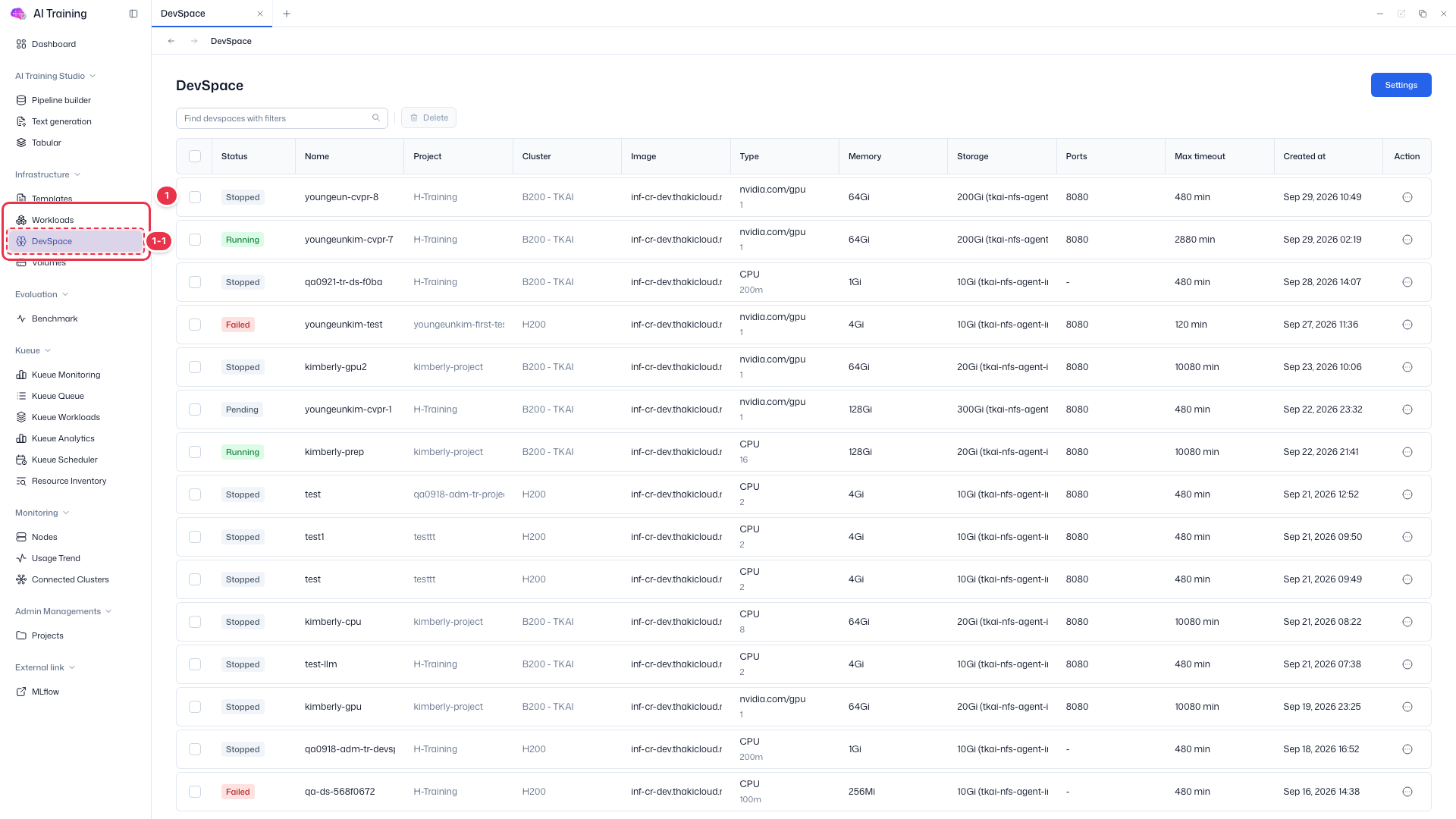The width and height of the screenshot is (1456, 819).
Task: Click the Pipeline builder icon
Action: 21,100
